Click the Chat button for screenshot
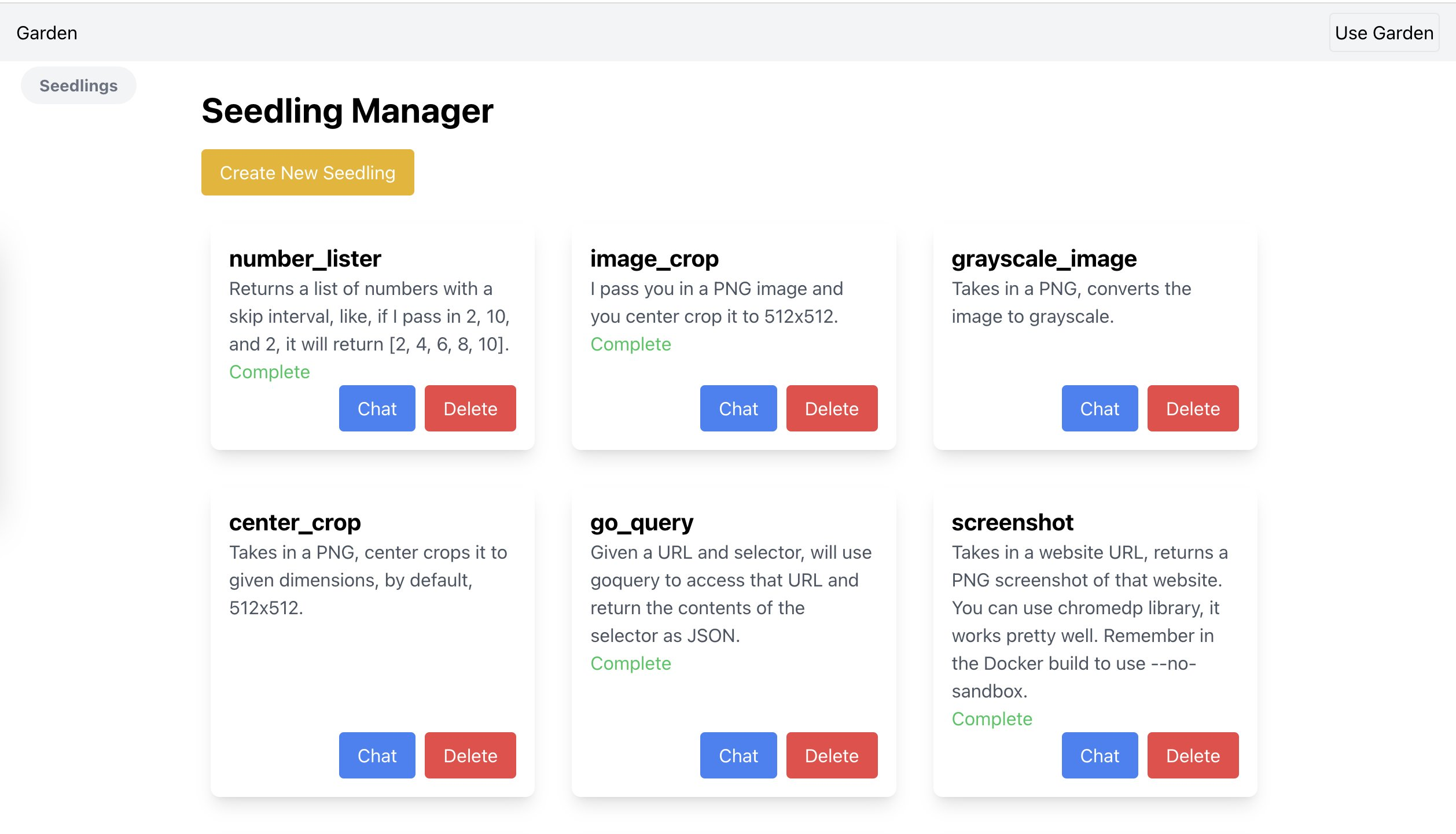This screenshot has width=1456, height=834. pyautogui.click(x=1099, y=755)
